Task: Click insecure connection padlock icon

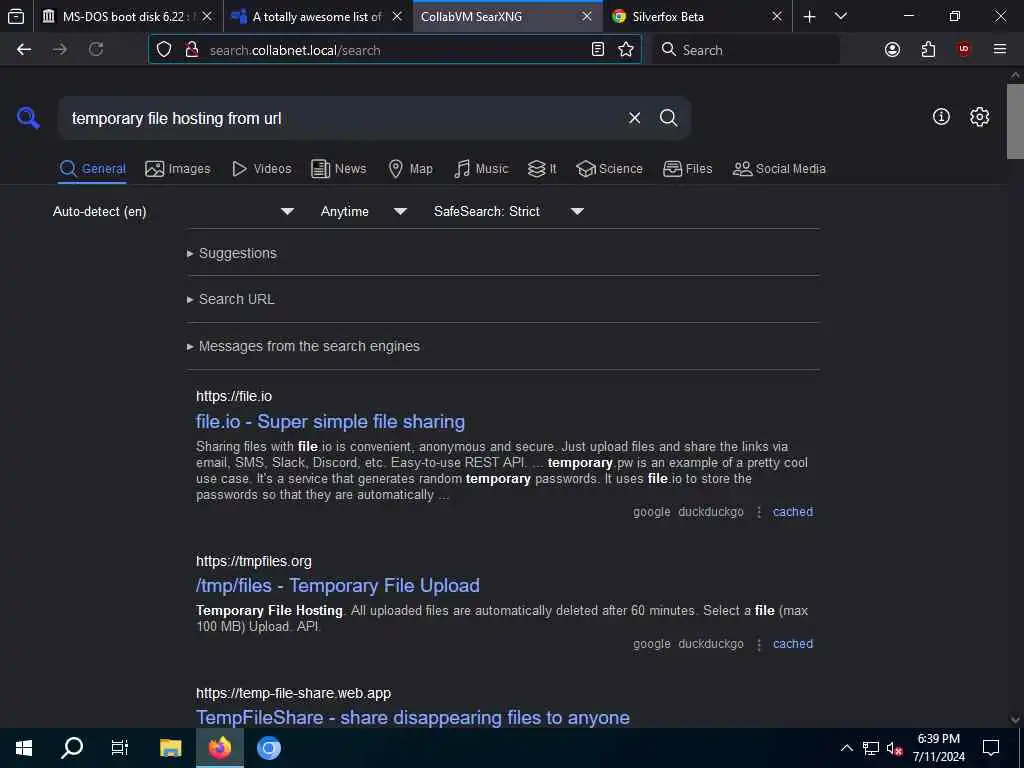Action: coord(191,50)
